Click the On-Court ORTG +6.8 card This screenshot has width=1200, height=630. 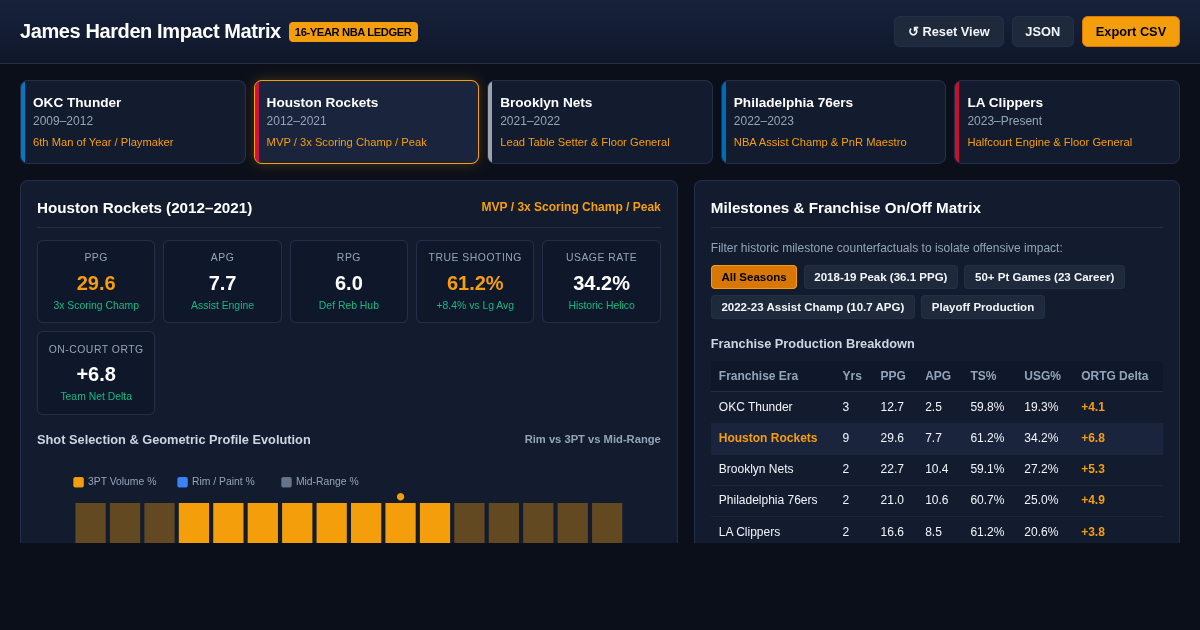coord(96,373)
